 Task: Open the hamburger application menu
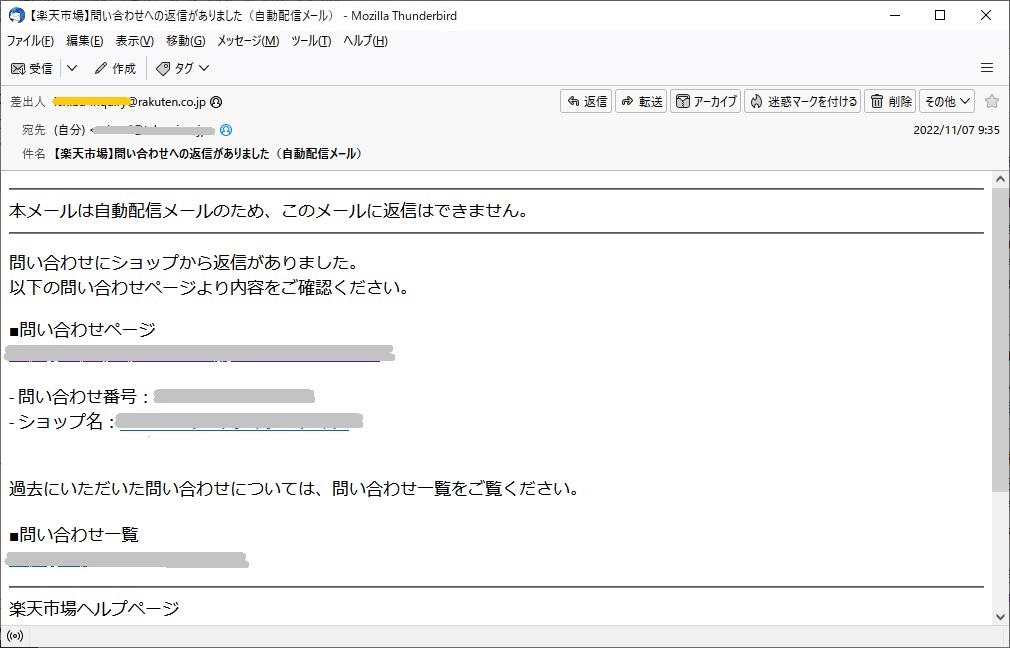(987, 68)
